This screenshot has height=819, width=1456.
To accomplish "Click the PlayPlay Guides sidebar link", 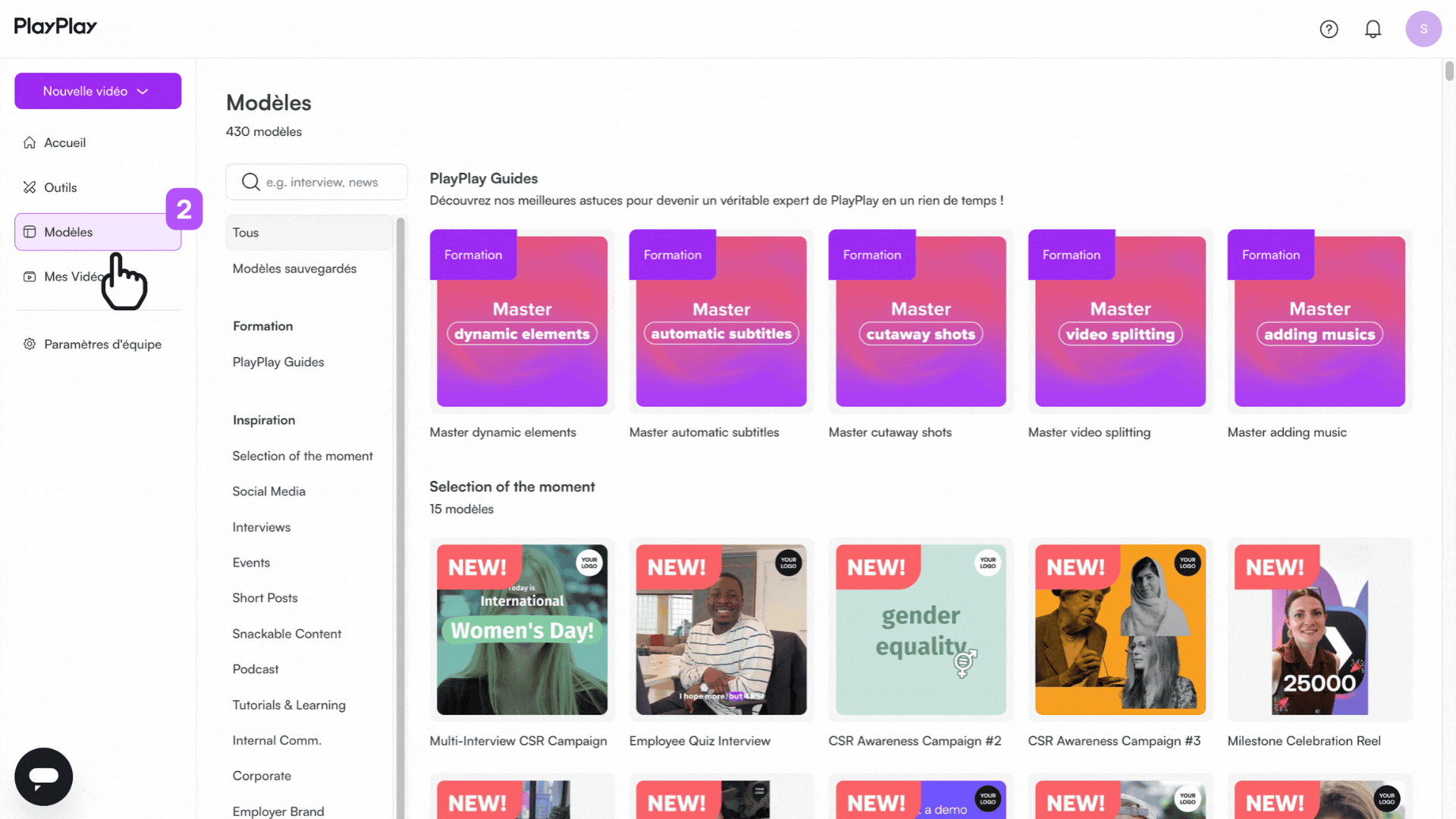I will coord(278,362).
